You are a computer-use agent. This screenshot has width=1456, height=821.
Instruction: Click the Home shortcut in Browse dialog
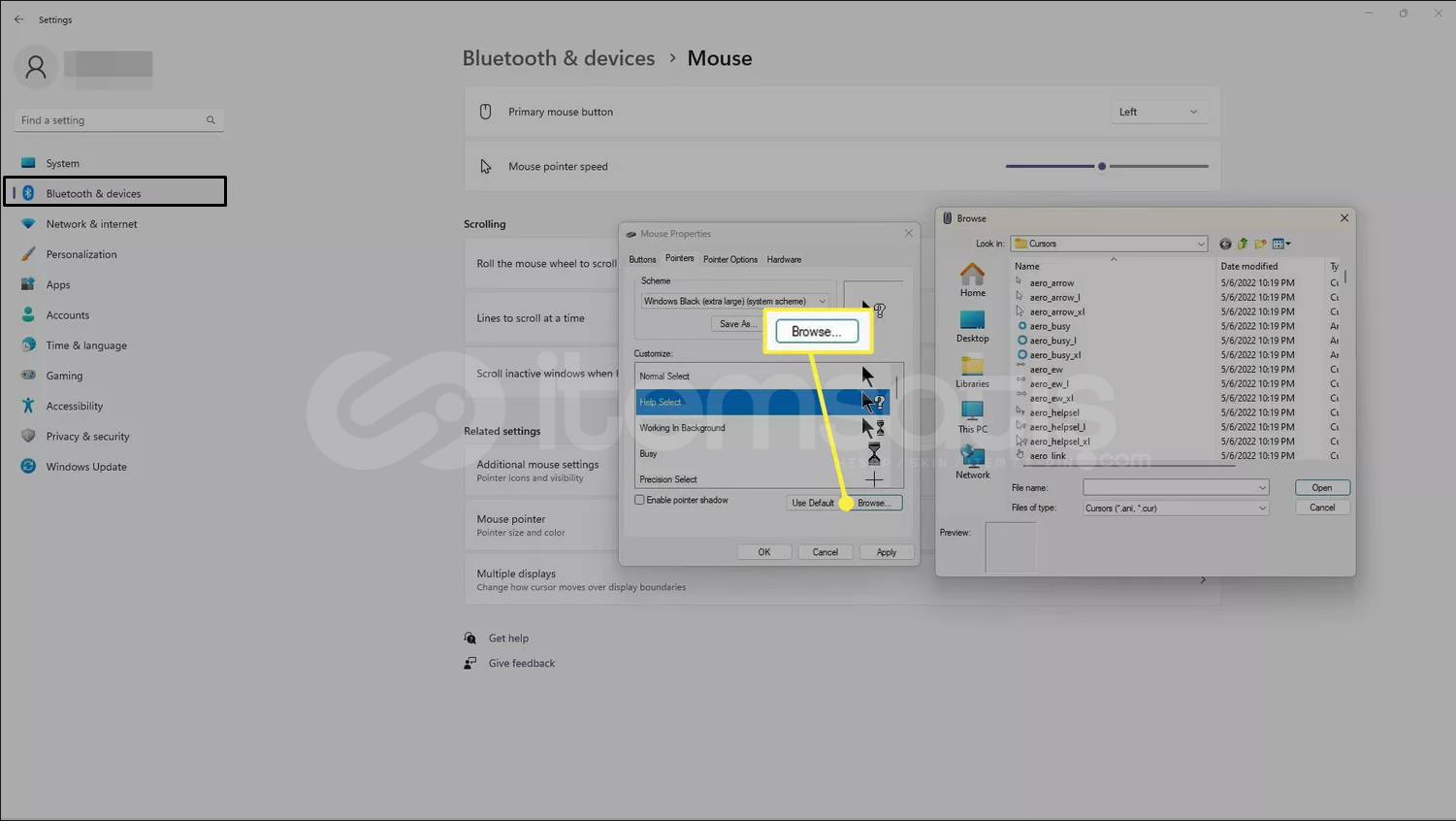tap(972, 279)
